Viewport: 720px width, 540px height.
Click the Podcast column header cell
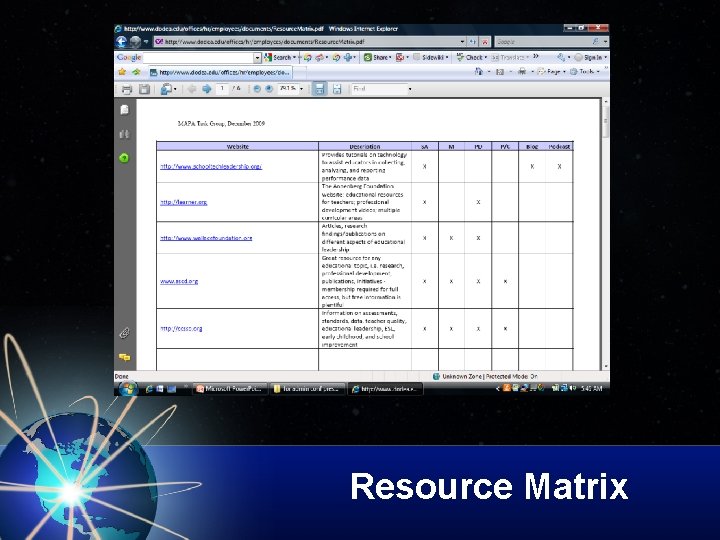559,146
